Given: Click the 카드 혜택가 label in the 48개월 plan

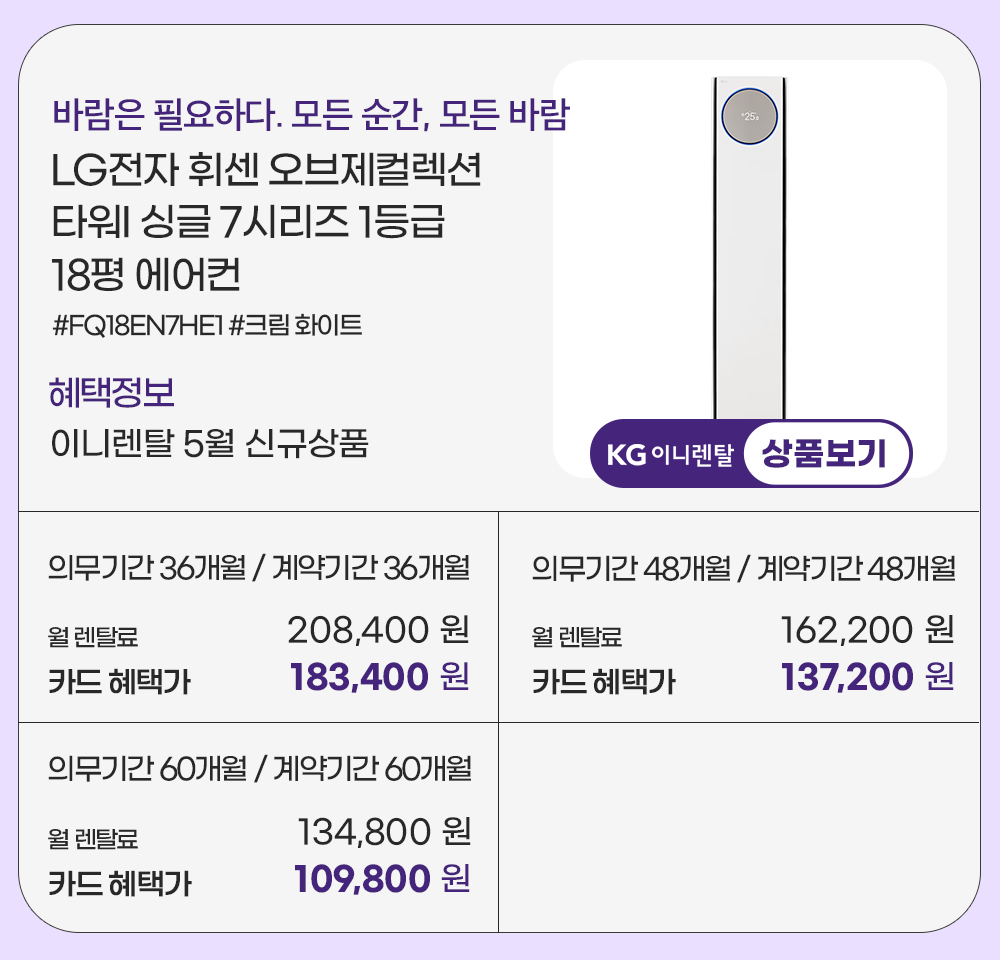Looking at the screenshot, I should coord(603,683).
